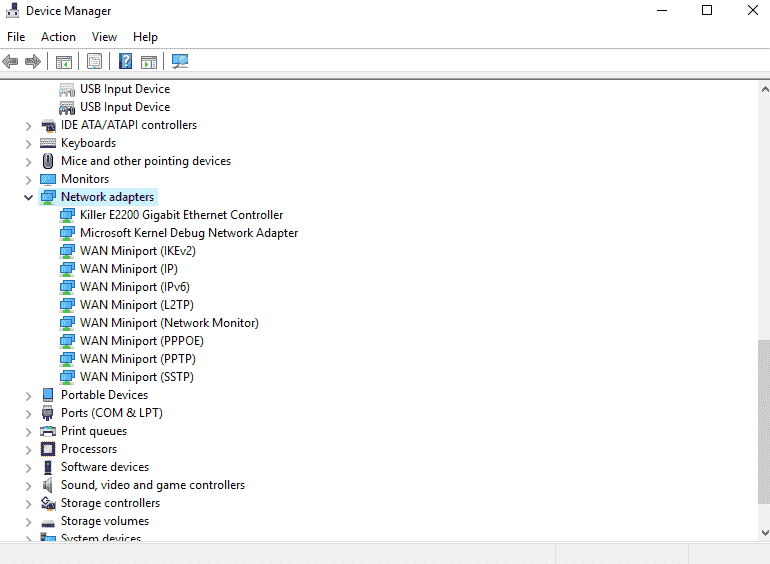The image size is (770, 564).
Task: Expand Sound, video and game controllers
Action: coord(28,486)
